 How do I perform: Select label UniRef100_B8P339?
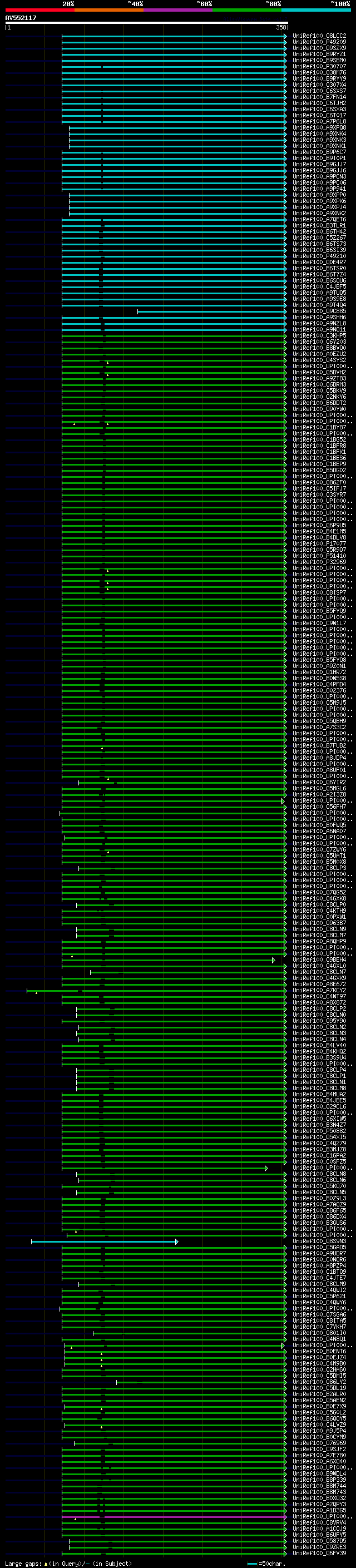319,1480
